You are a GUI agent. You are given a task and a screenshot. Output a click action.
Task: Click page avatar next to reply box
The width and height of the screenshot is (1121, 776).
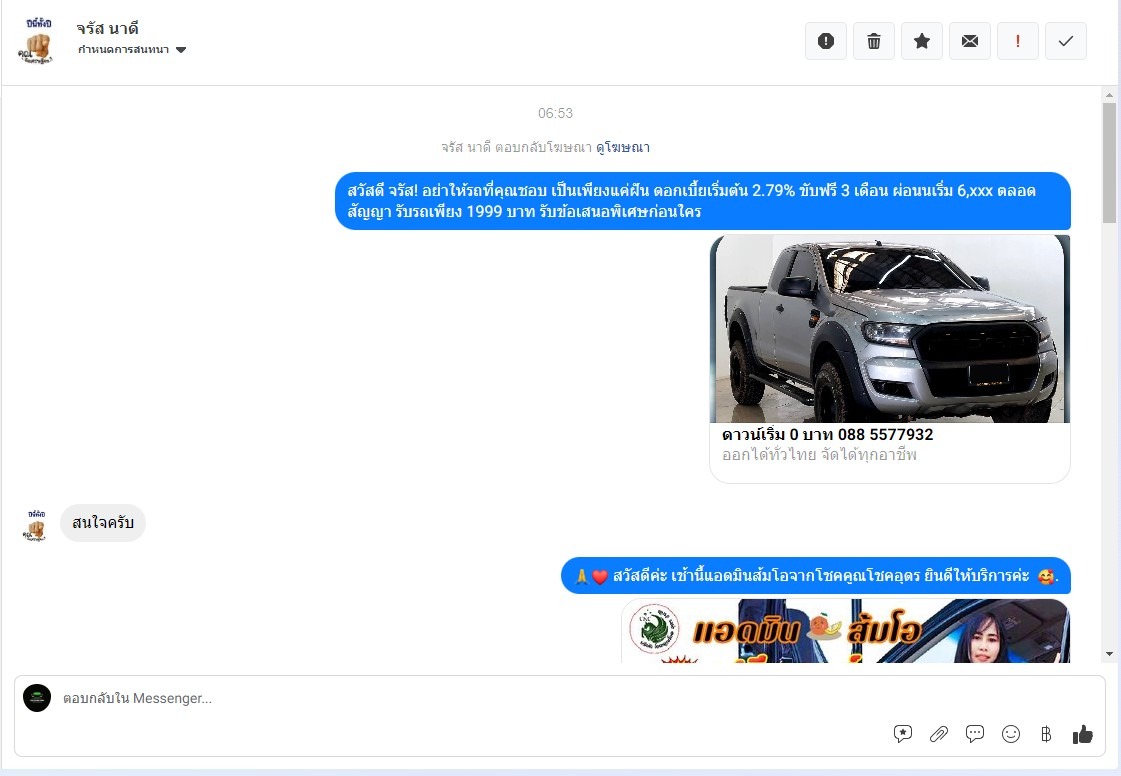click(x=37, y=698)
